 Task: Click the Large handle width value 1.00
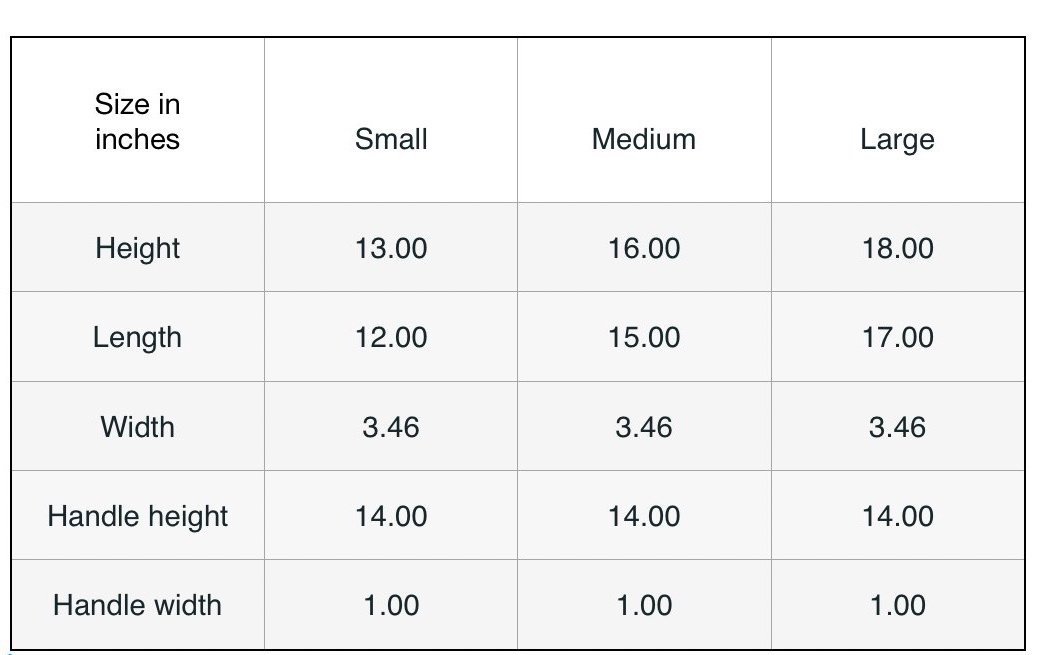point(897,605)
